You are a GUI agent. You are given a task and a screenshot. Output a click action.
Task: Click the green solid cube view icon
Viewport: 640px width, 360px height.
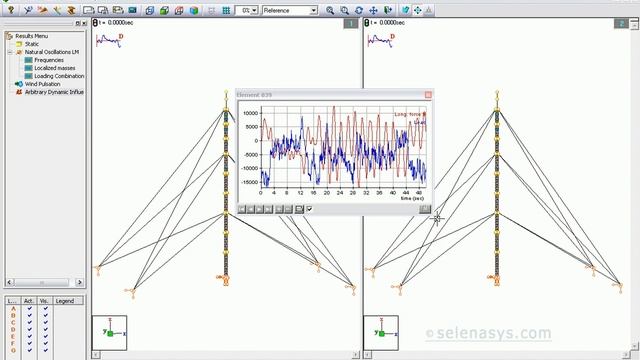(164, 10)
